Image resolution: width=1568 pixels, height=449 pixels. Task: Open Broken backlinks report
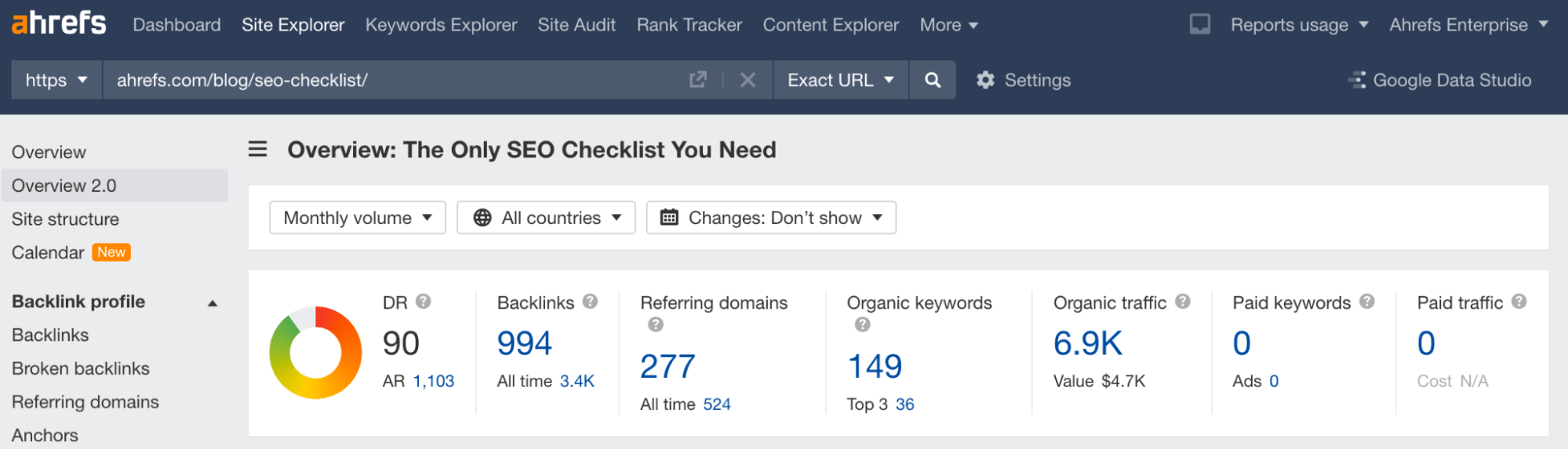[80, 368]
